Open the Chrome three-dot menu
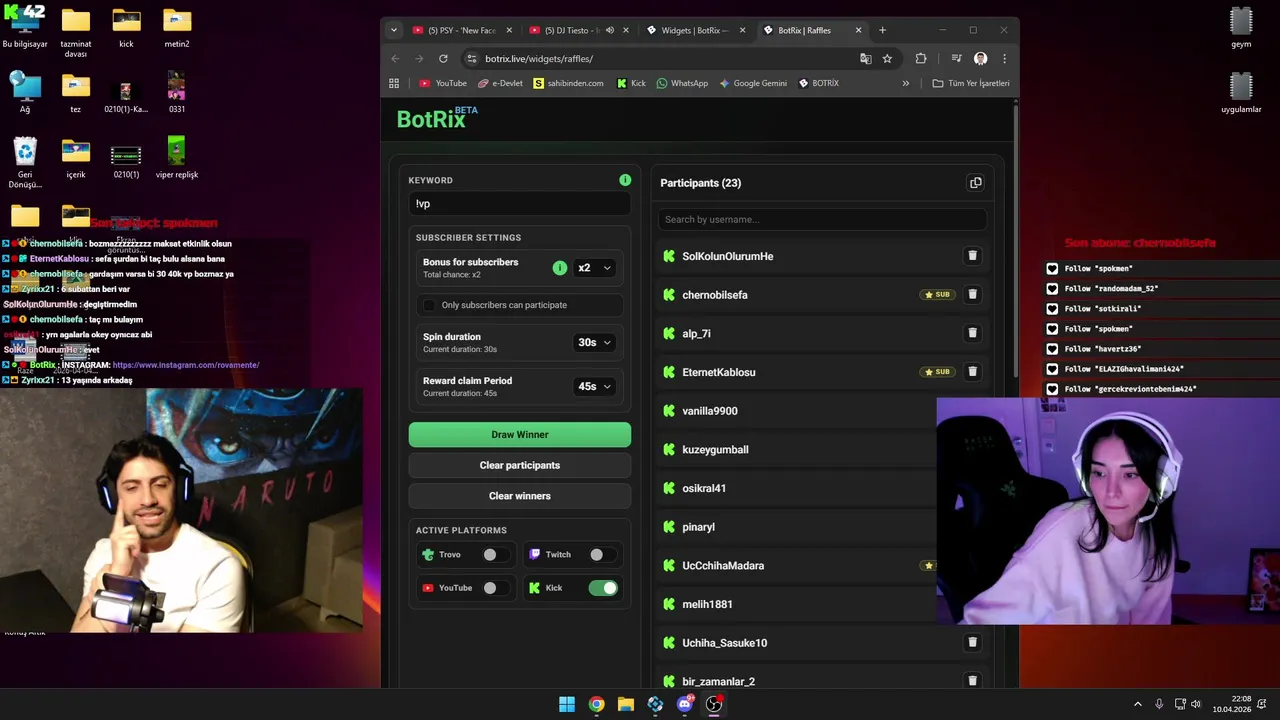The width and height of the screenshot is (1280, 720). tap(1004, 59)
